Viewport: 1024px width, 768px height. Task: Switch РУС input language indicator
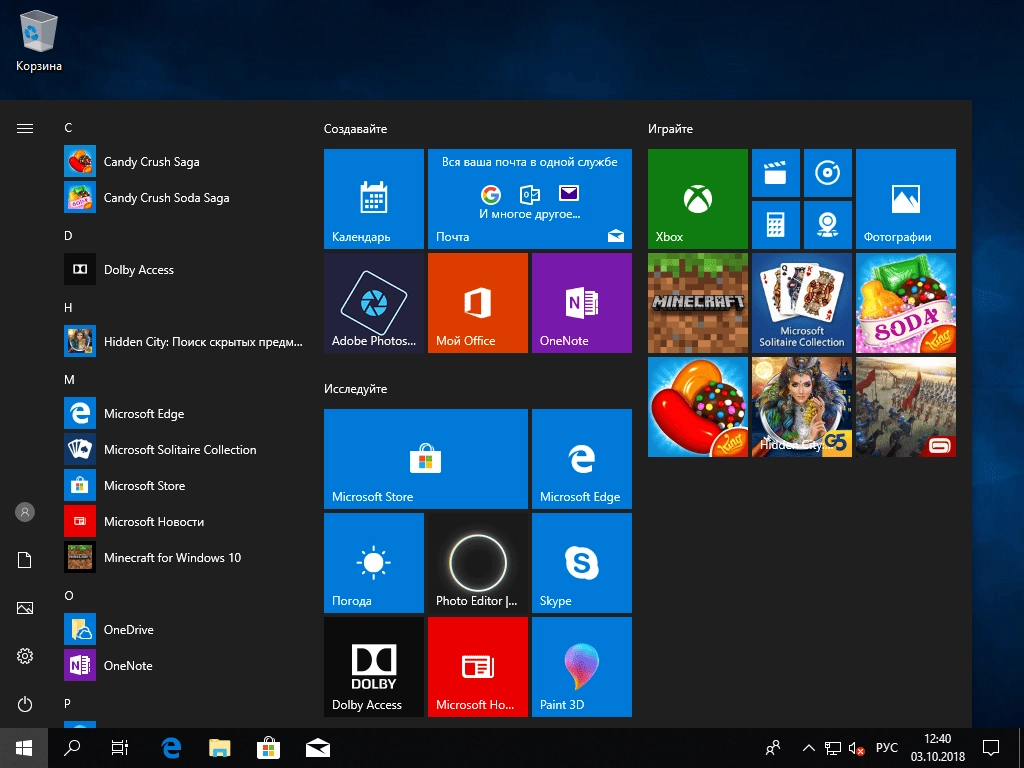click(x=886, y=748)
